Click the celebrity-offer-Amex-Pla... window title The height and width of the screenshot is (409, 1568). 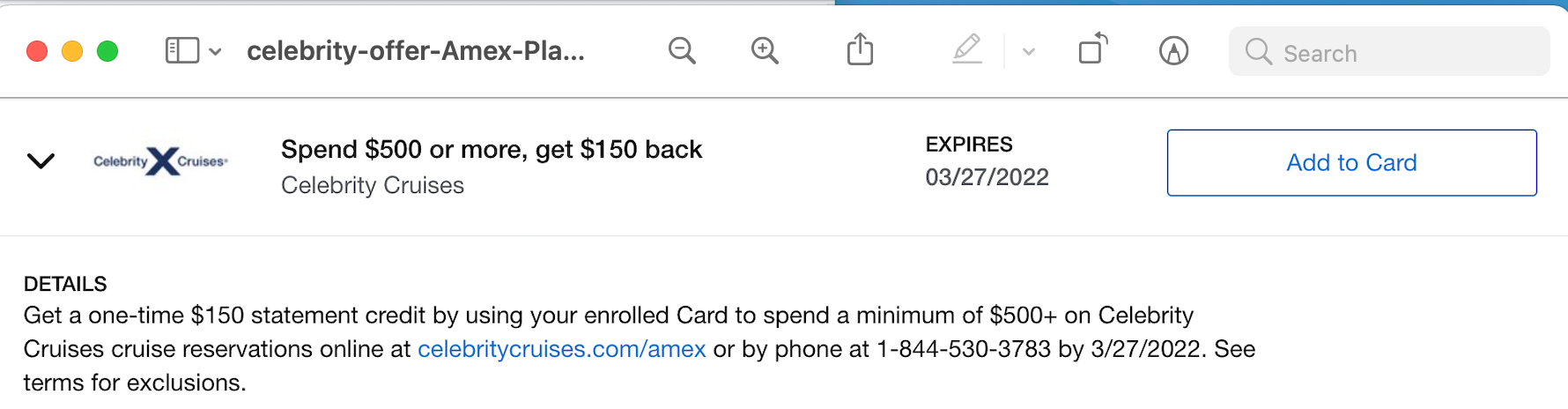point(416,51)
